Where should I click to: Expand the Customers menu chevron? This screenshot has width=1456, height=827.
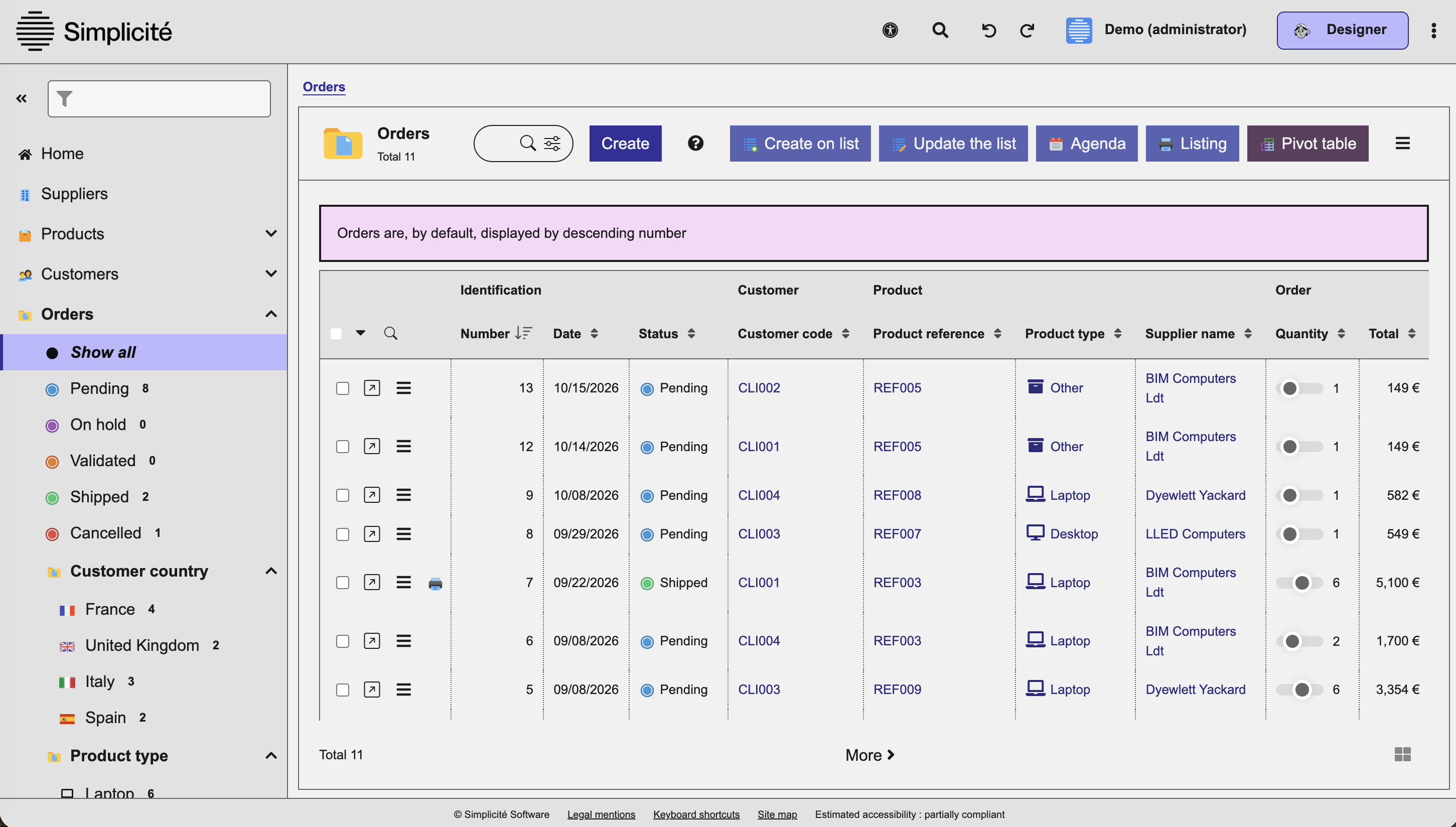tap(271, 274)
